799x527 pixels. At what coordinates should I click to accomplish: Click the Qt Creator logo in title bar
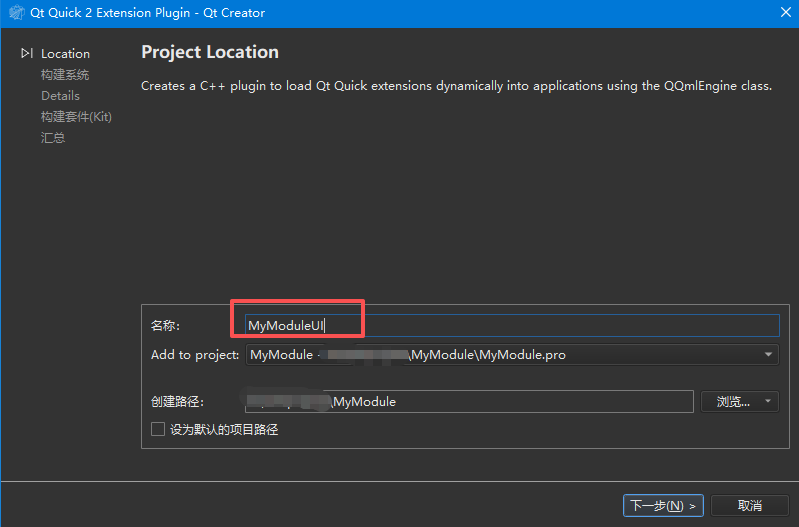[x=16, y=12]
